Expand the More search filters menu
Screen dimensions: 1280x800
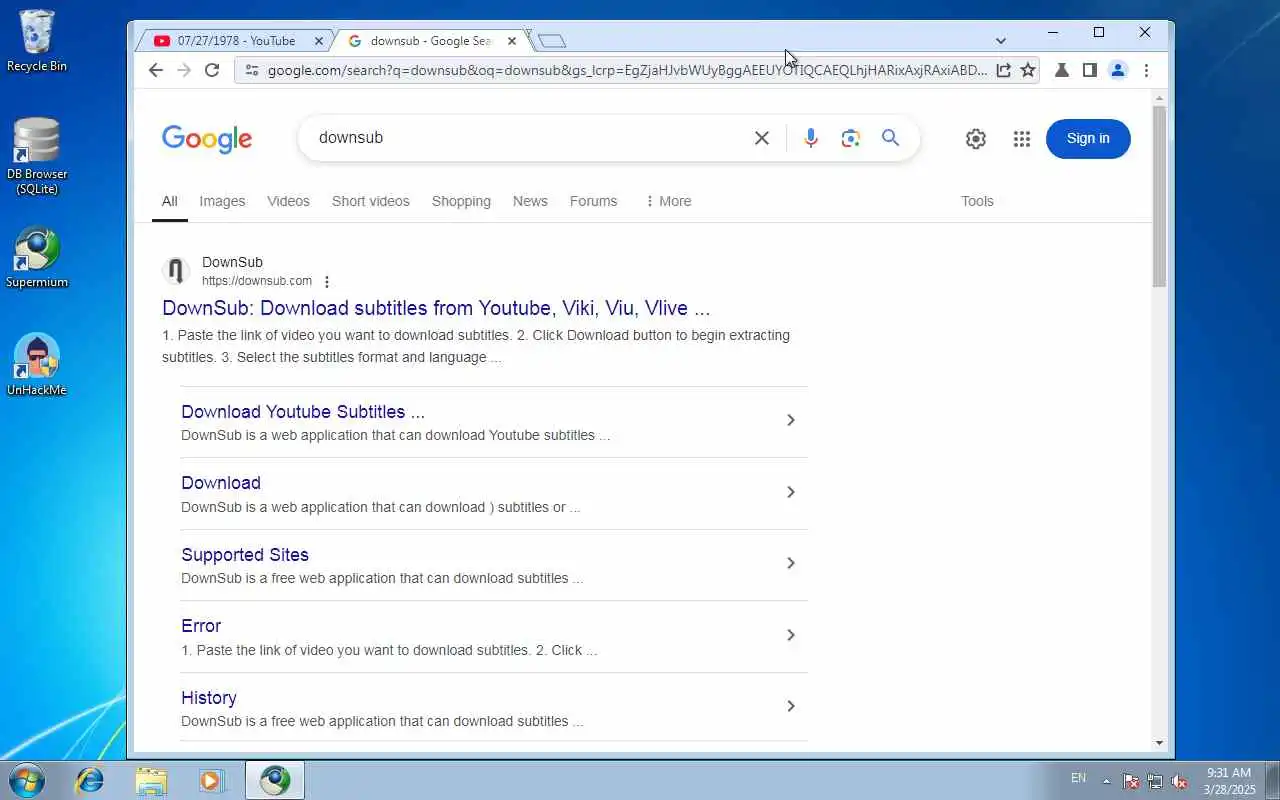668,201
